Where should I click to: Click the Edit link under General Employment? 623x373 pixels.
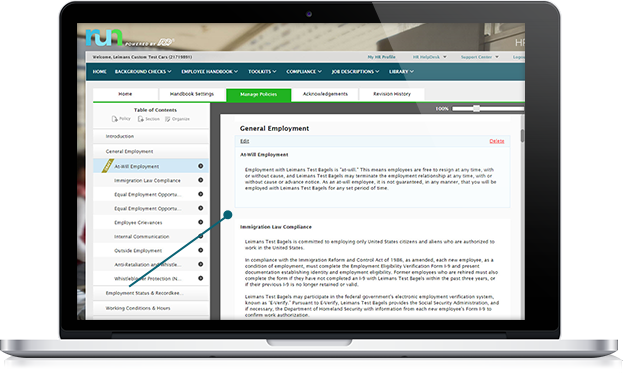click(244, 141)
